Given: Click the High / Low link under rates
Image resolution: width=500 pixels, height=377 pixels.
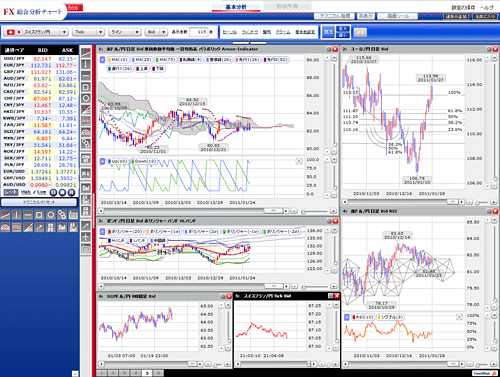Looking at the screenshot, I should point(33,192).
